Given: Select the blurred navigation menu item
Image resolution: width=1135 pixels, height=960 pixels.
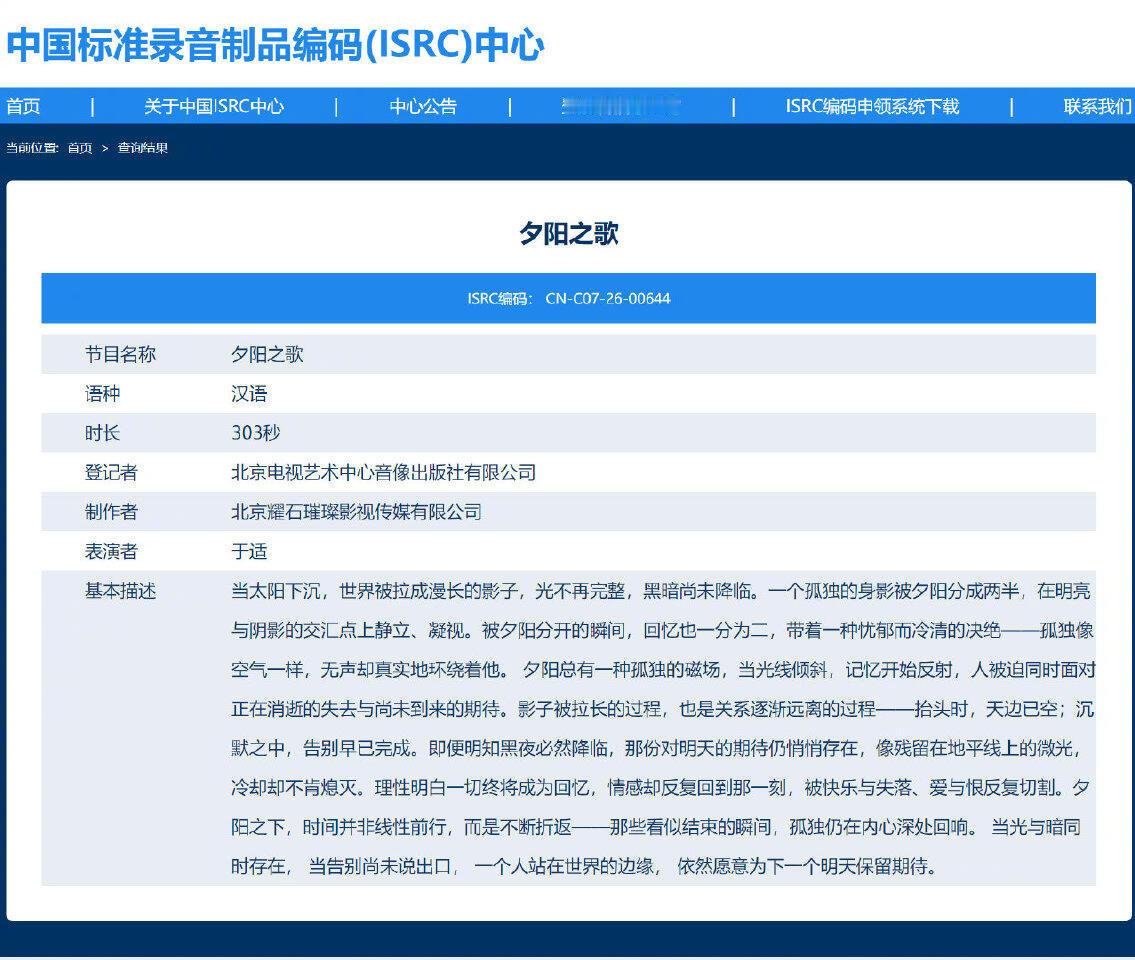Looking at the screenshot, I should pyautogui.click(x=621, y=106).
